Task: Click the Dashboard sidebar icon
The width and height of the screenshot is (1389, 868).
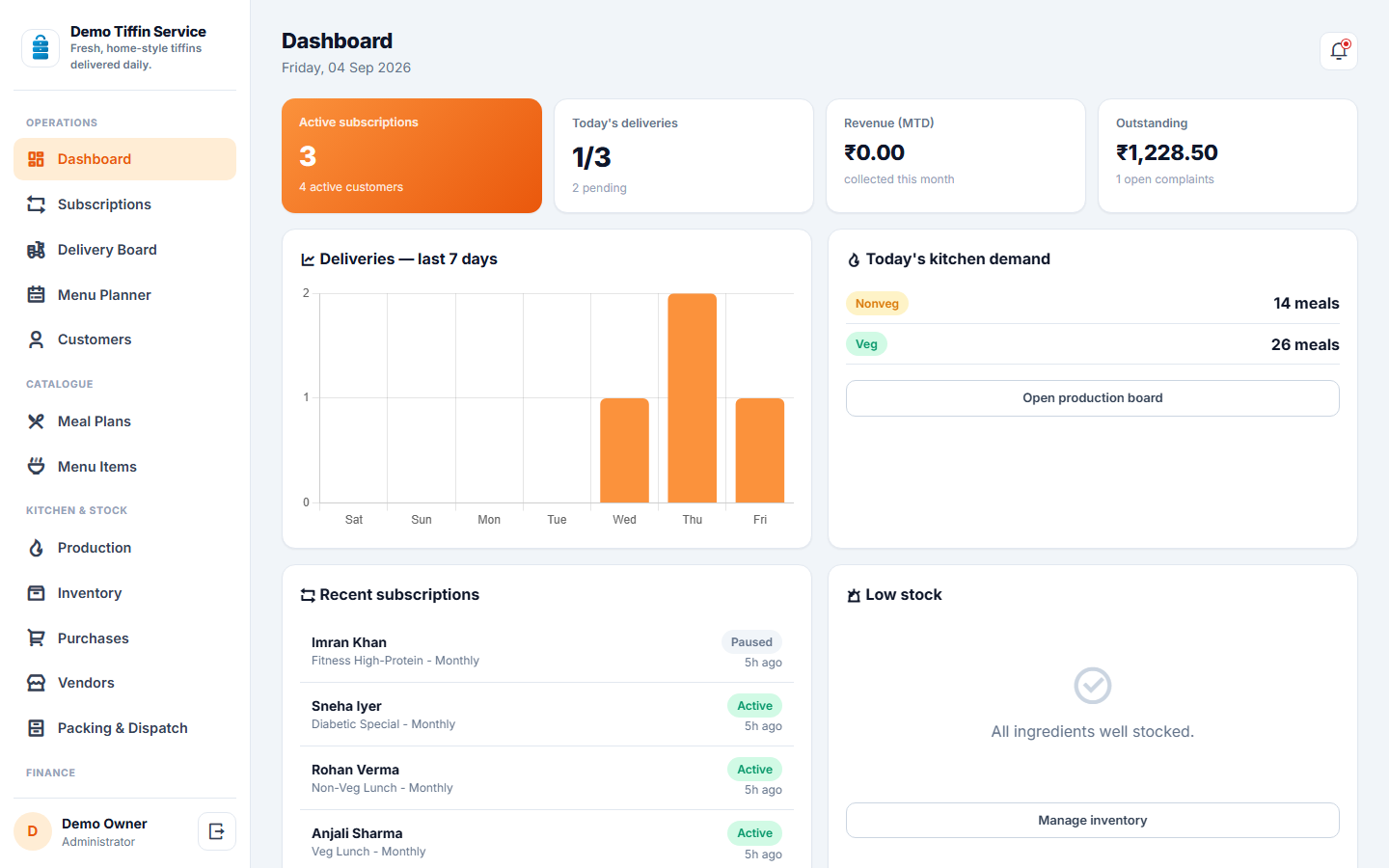Action: [x=36, y=159]
